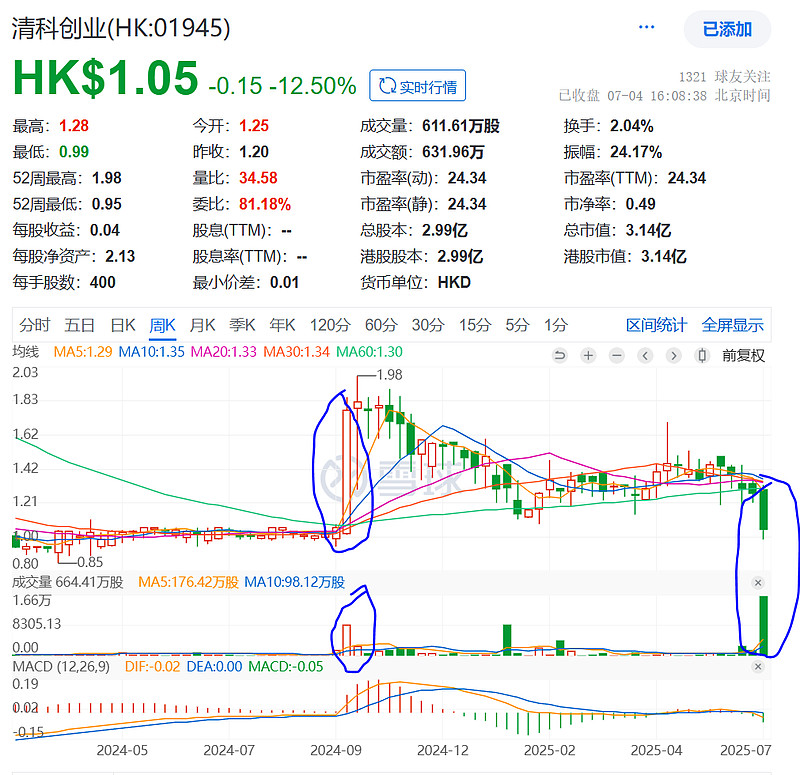Close the 成交量 volume indicator panel
Image resolution: width=800 pixels, height=775 pixels.
pyautogui.click(x=758, y=583)
